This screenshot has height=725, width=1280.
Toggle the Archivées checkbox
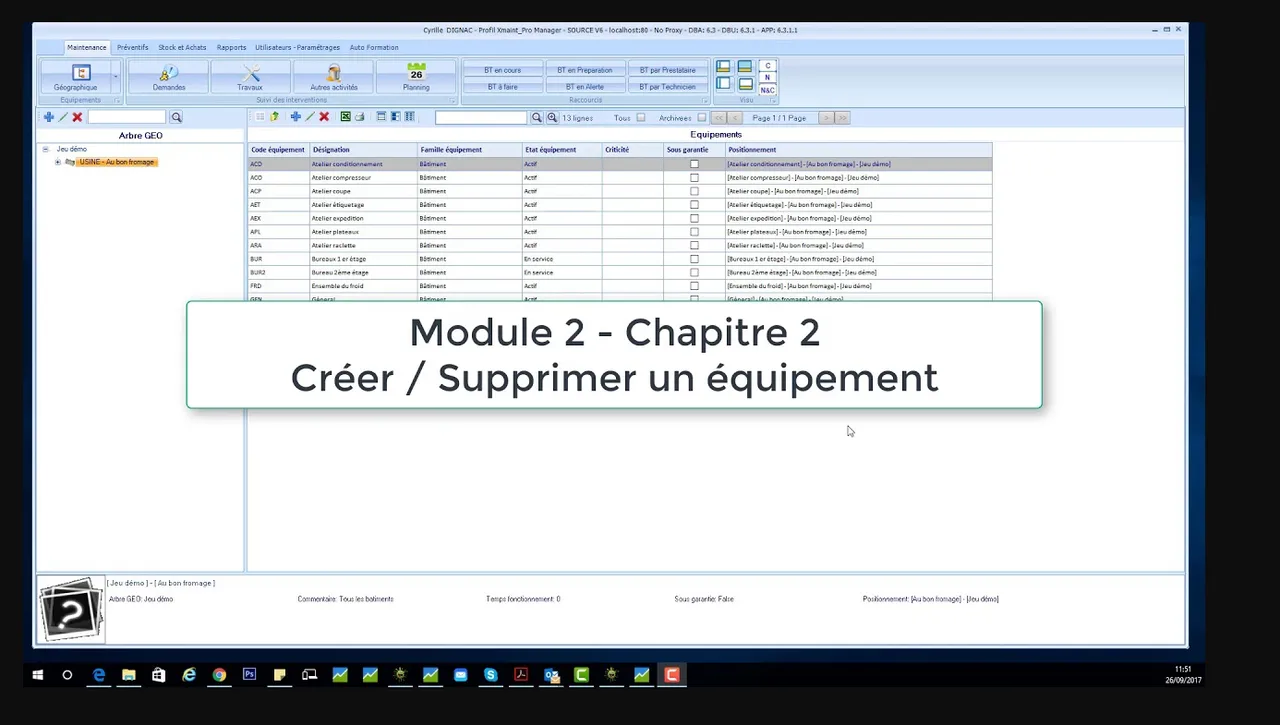pyautogui.click(x=702, y=117)
